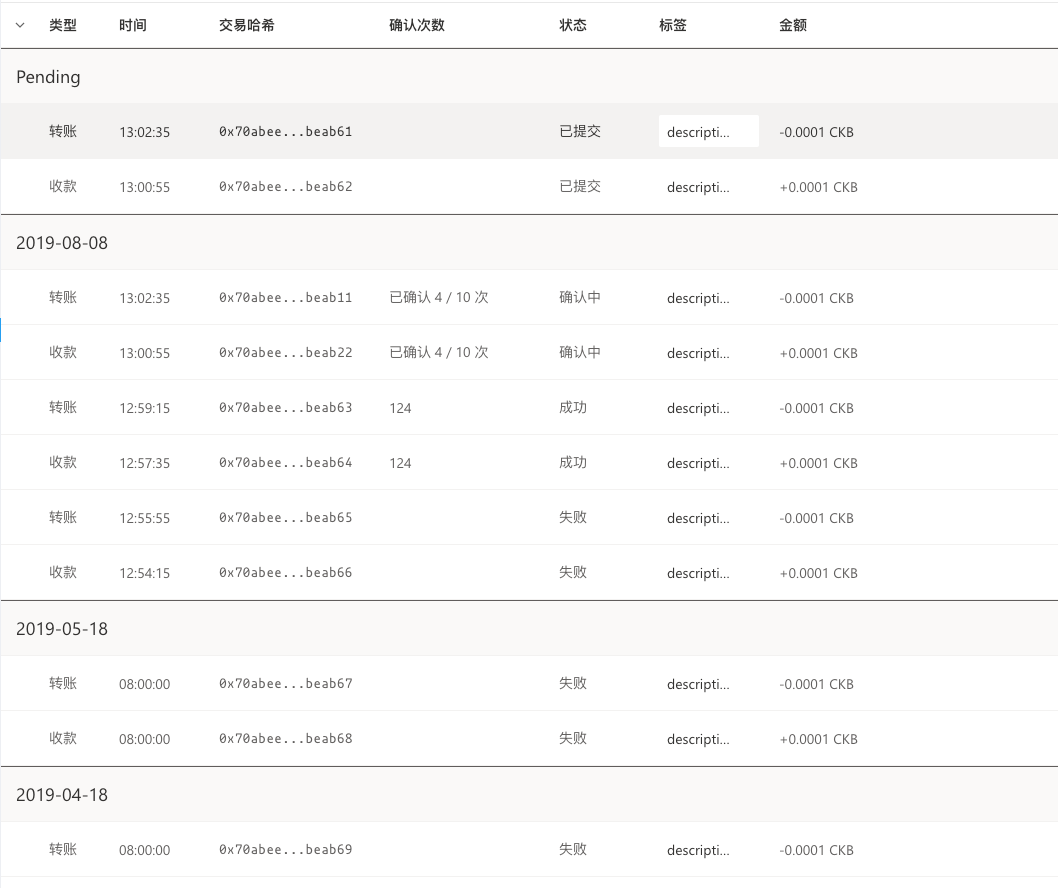Open transaction hash 0x70abee...beab63

[x=285, y=408]
